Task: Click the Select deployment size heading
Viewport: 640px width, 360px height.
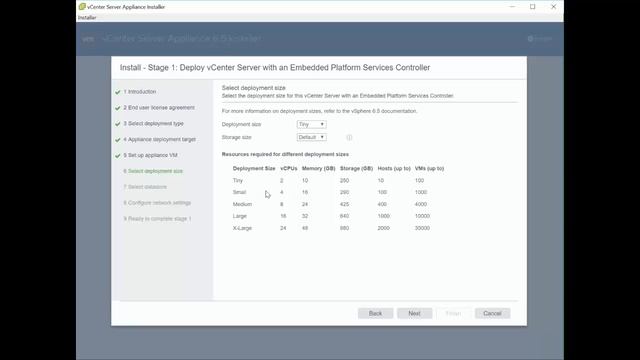Action: [x=253, y=88]
